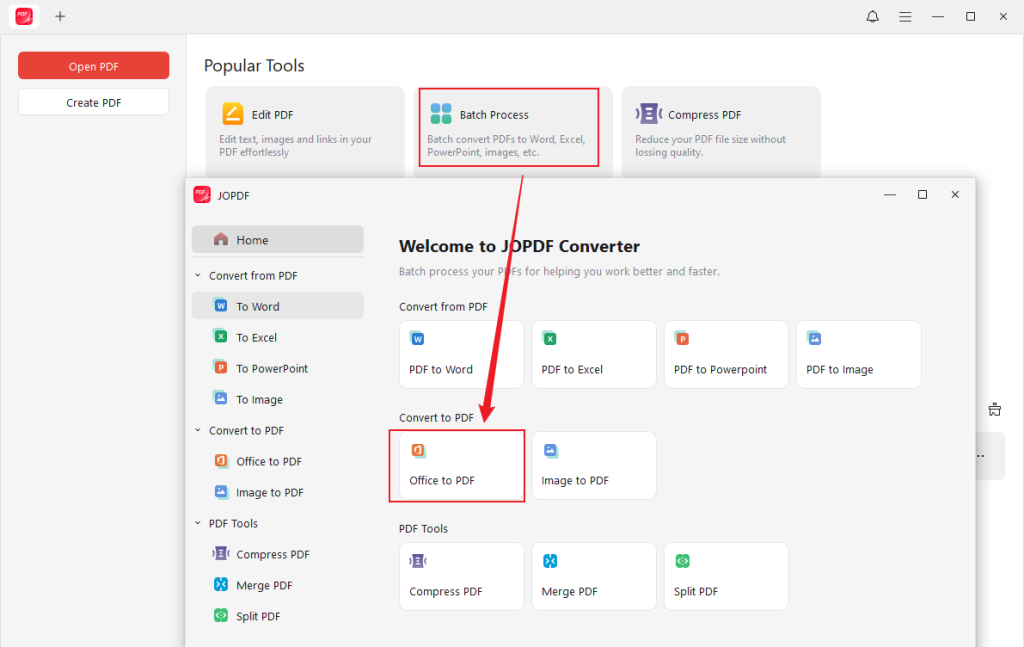Collapse the Convert to PDF section
This screenshot has width=1024, height=647.
click(x=197, y=430)
